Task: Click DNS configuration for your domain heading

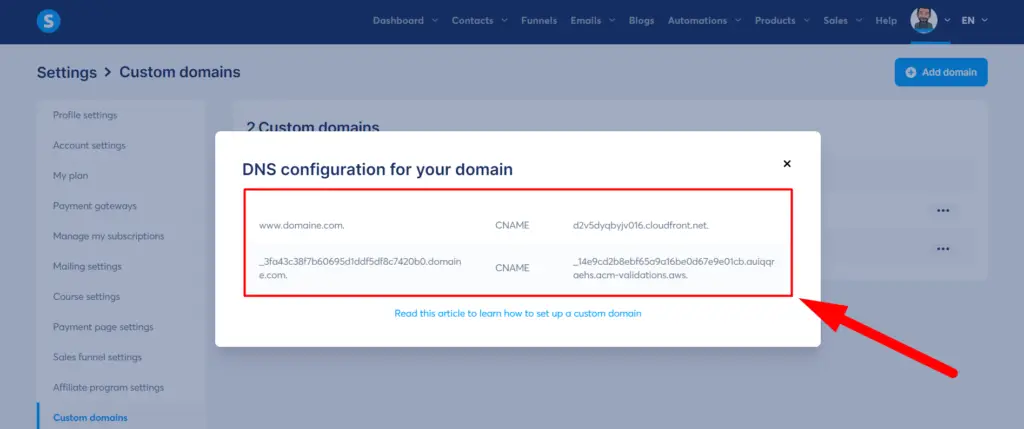Action: point(377,170)
